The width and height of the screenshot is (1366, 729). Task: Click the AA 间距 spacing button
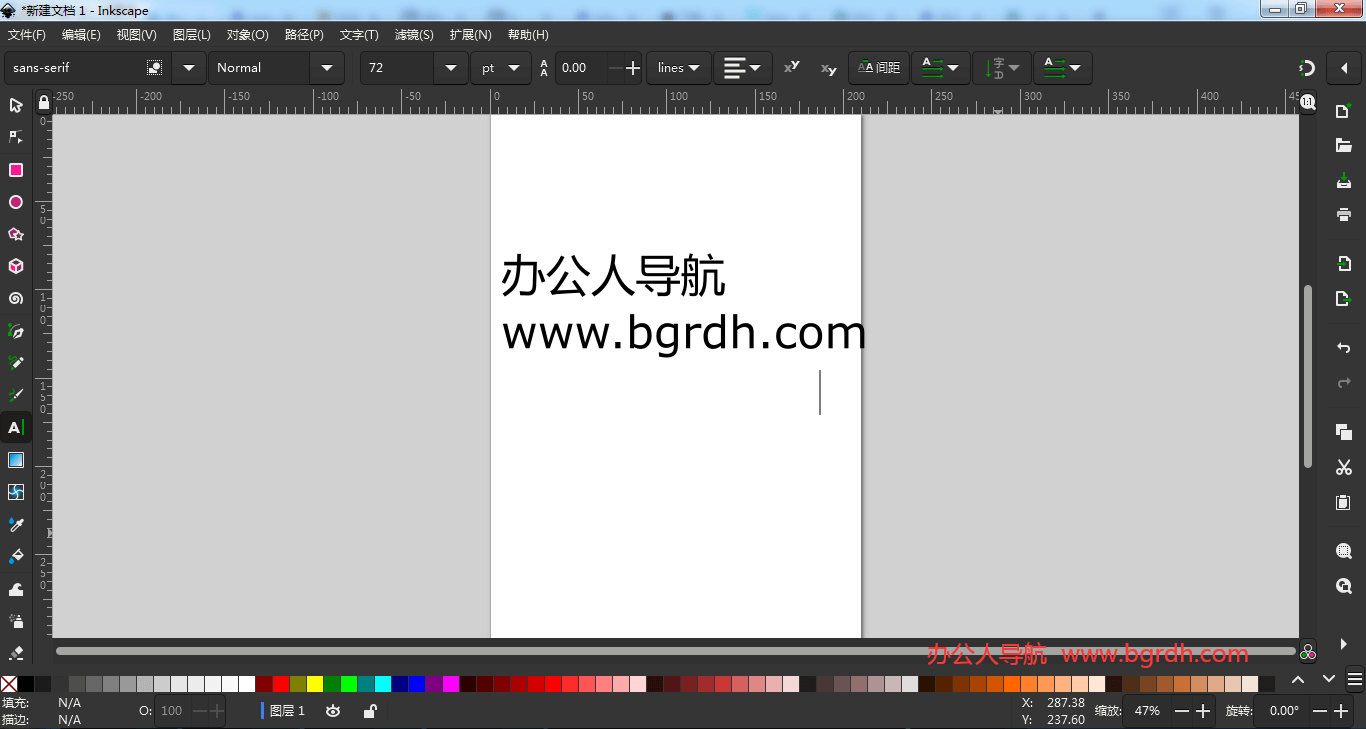[878, 68]
